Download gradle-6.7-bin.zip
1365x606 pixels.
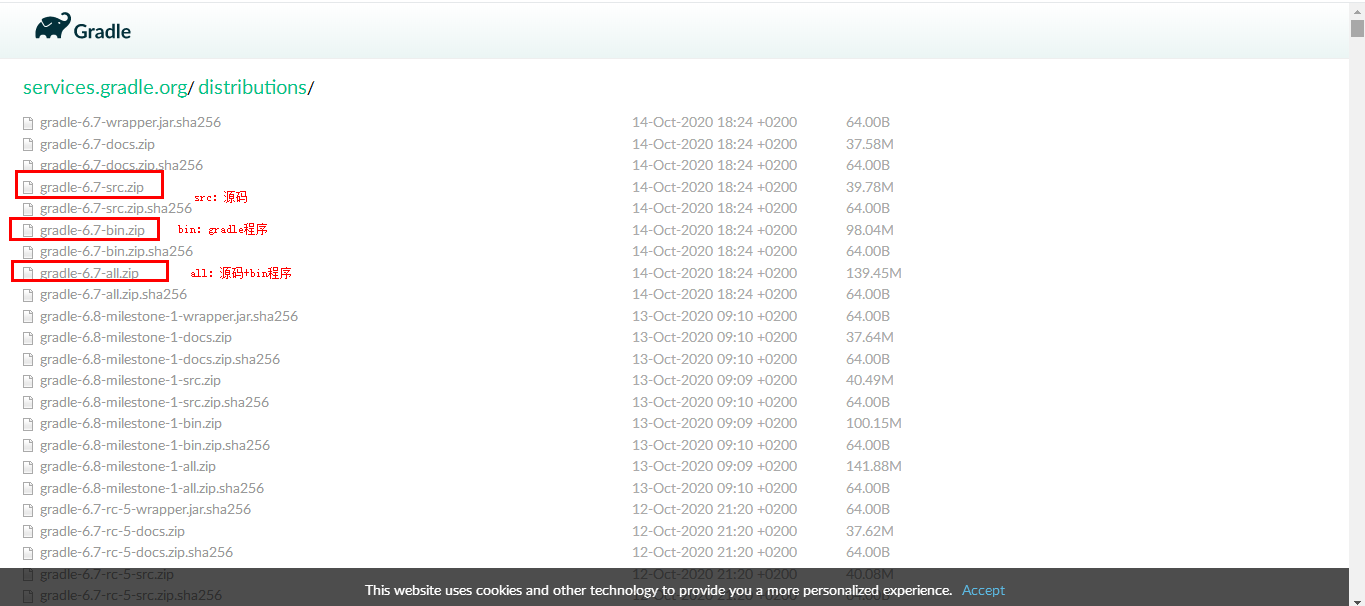pos(92,230)
